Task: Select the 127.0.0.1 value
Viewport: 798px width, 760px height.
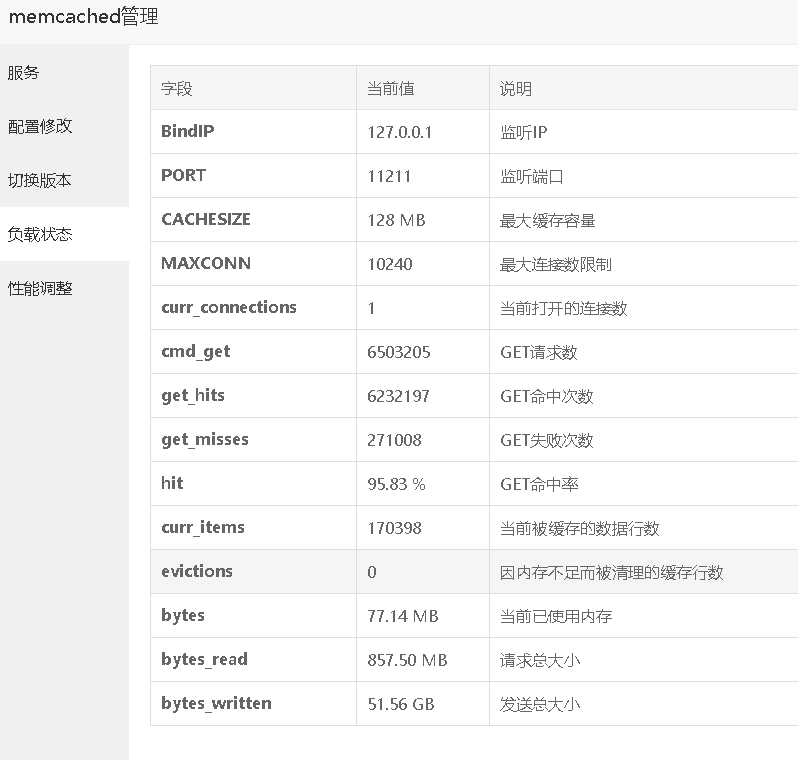Action: coord(400,132)
